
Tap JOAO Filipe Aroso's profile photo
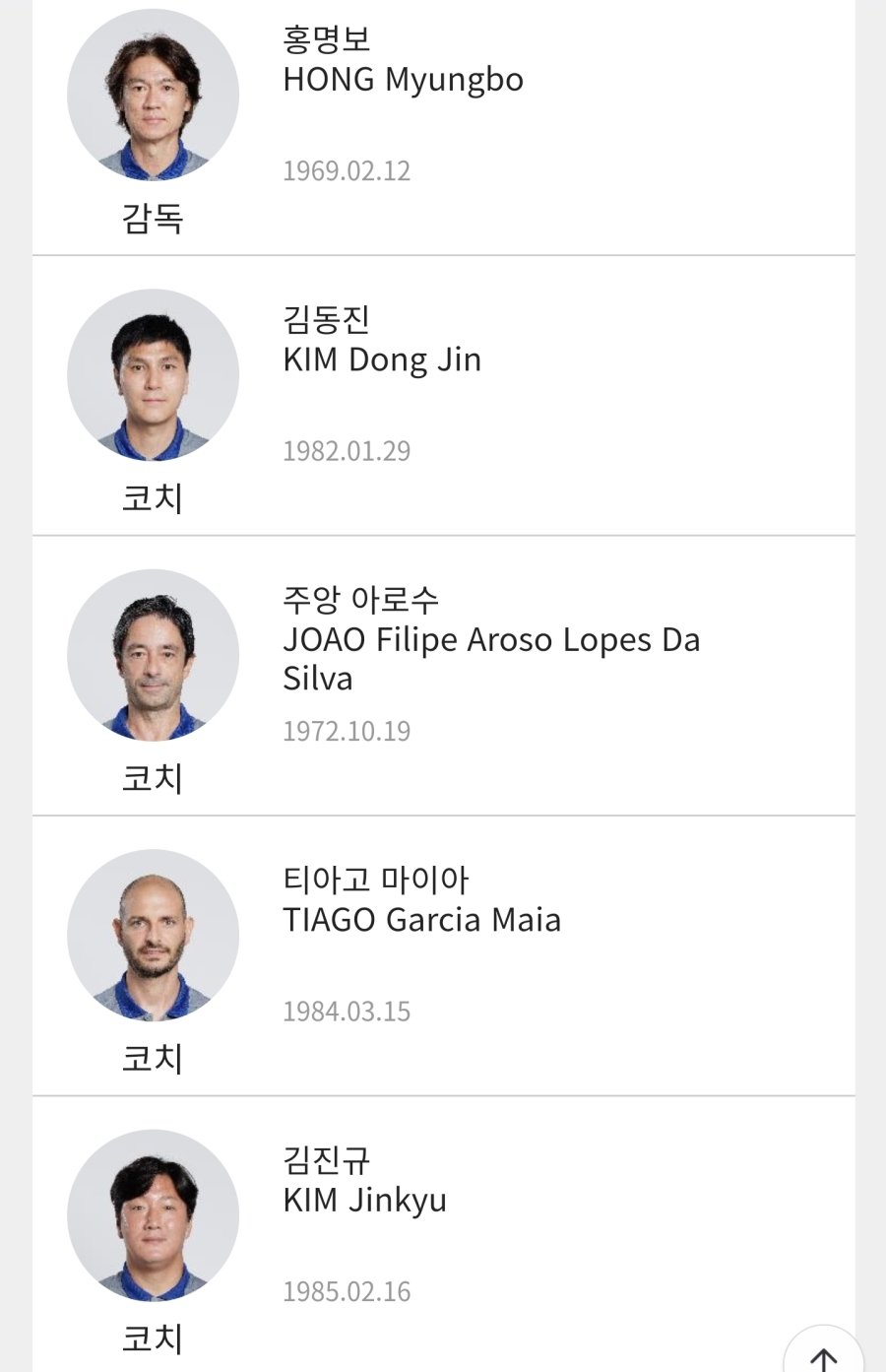[153, 655]
